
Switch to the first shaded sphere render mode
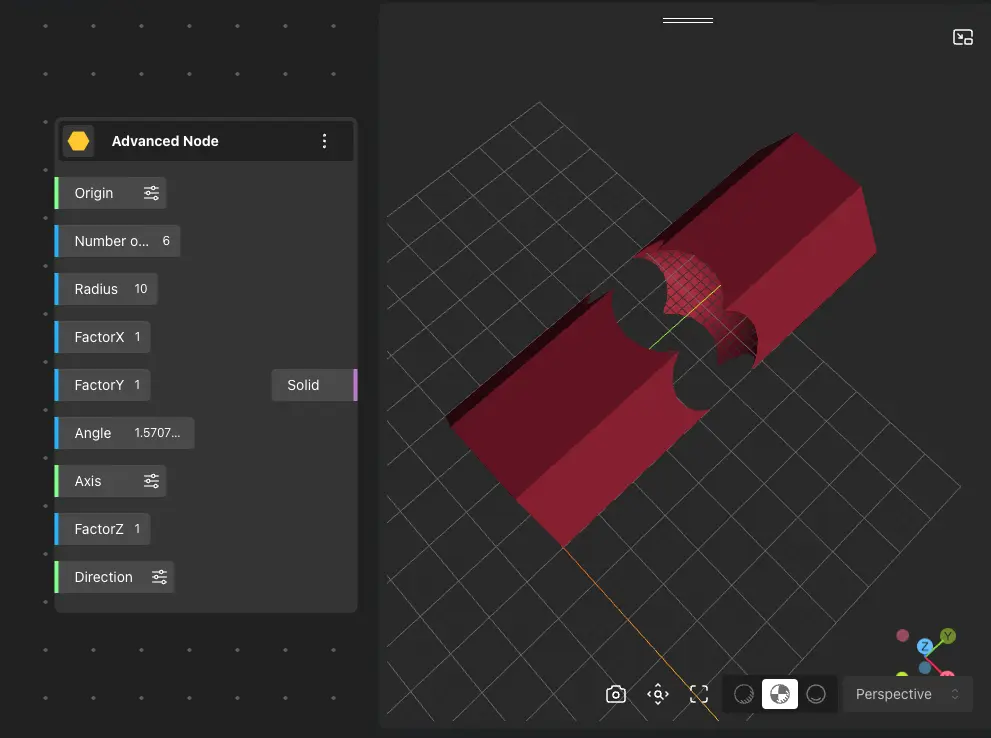coord(743,694)
